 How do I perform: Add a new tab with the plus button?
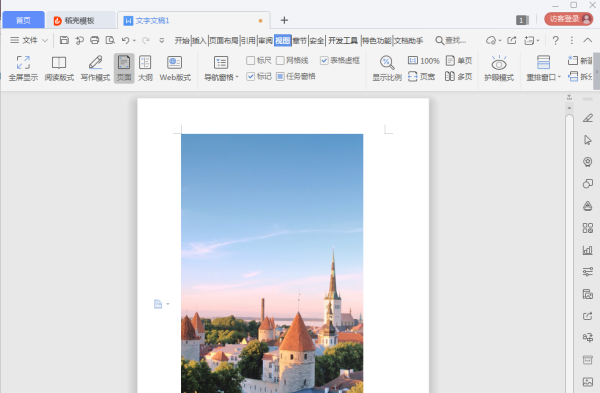pos(284,20)
